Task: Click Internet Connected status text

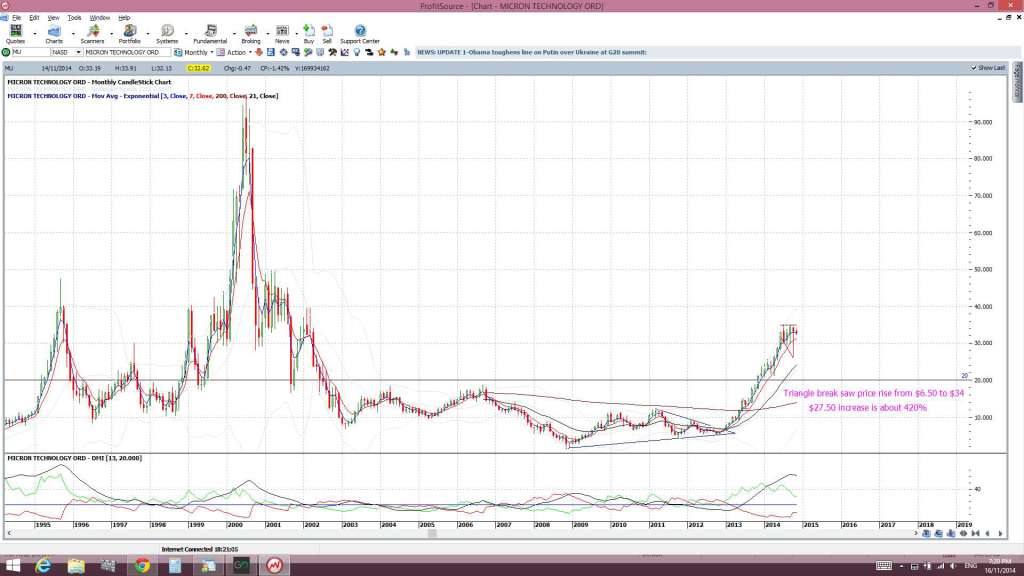Action: [x=200, y=550]
